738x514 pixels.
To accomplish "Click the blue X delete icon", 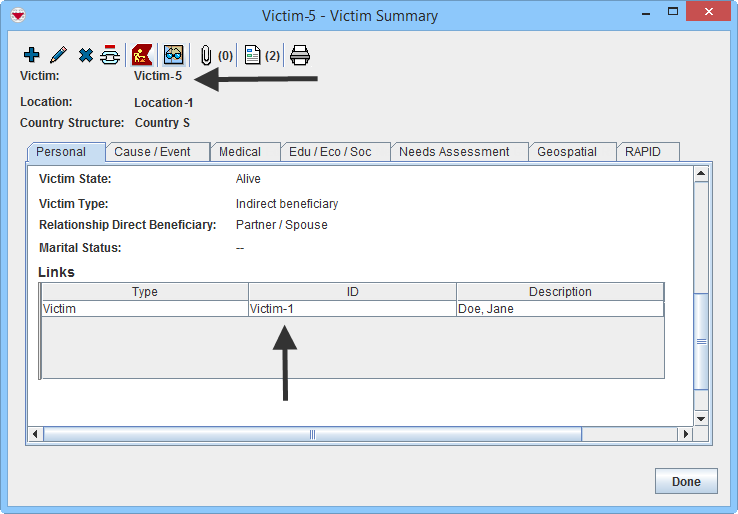I will (85, 55).
